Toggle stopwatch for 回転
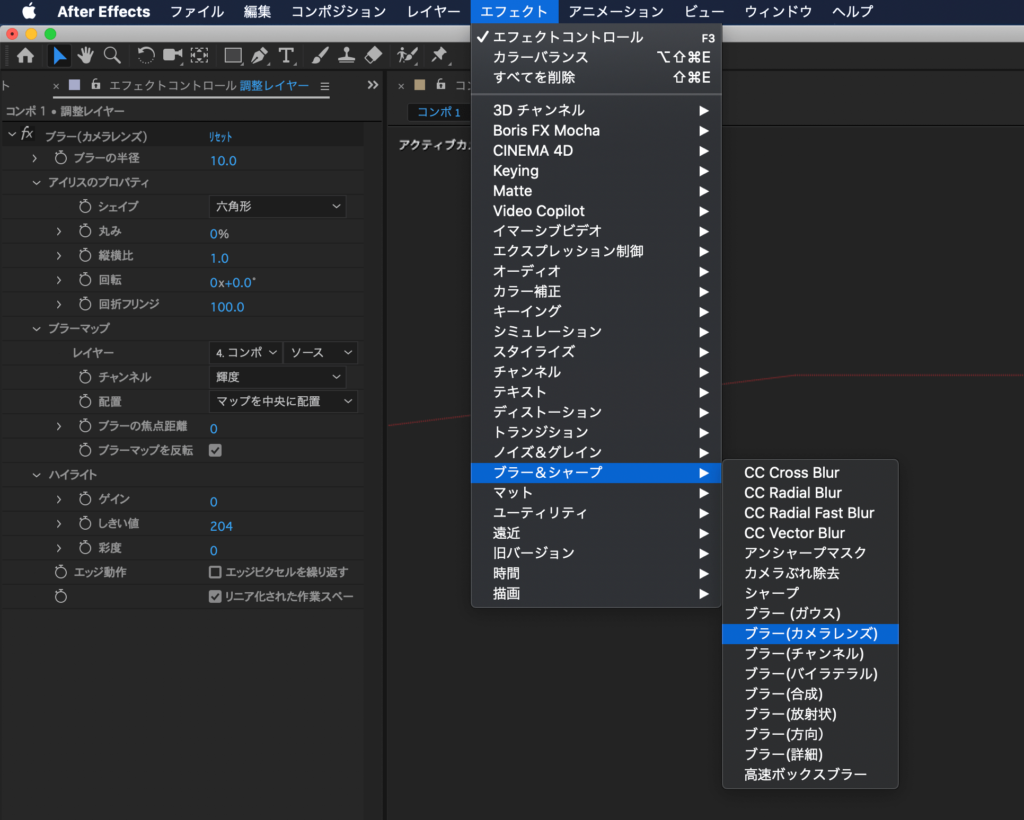The width and height of the screenshot is (1024, 820). click(85, 279)
